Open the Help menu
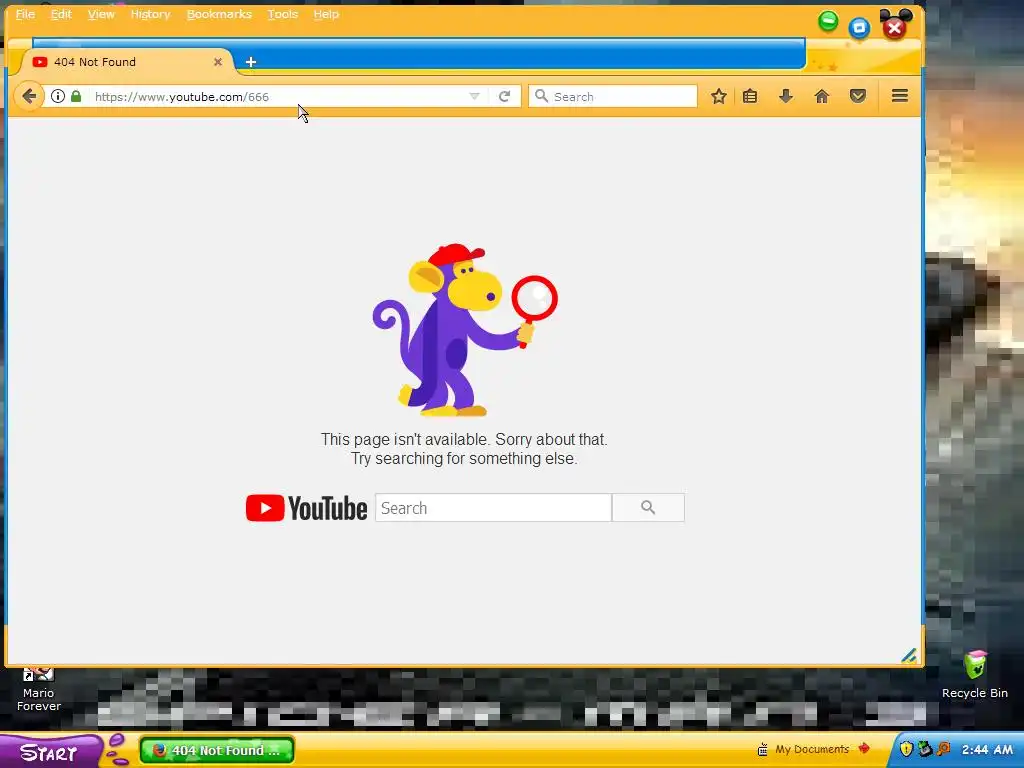 tap(326, 14)
